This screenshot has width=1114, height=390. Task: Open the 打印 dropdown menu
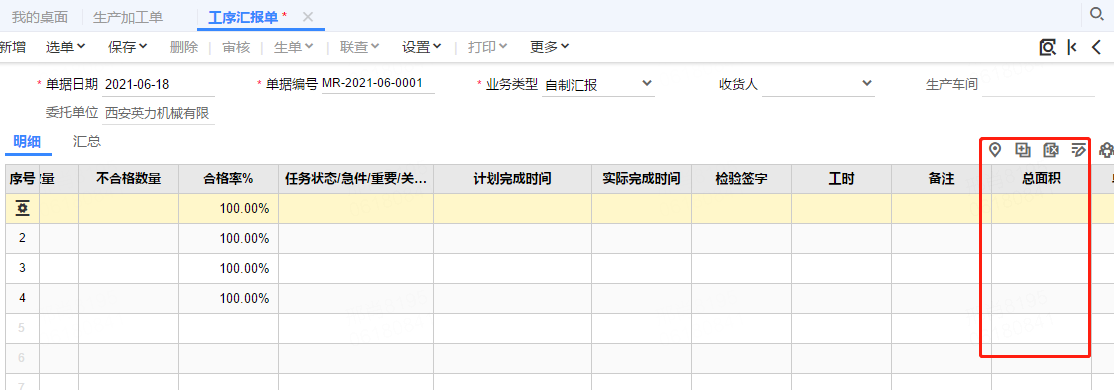[487, 48]
